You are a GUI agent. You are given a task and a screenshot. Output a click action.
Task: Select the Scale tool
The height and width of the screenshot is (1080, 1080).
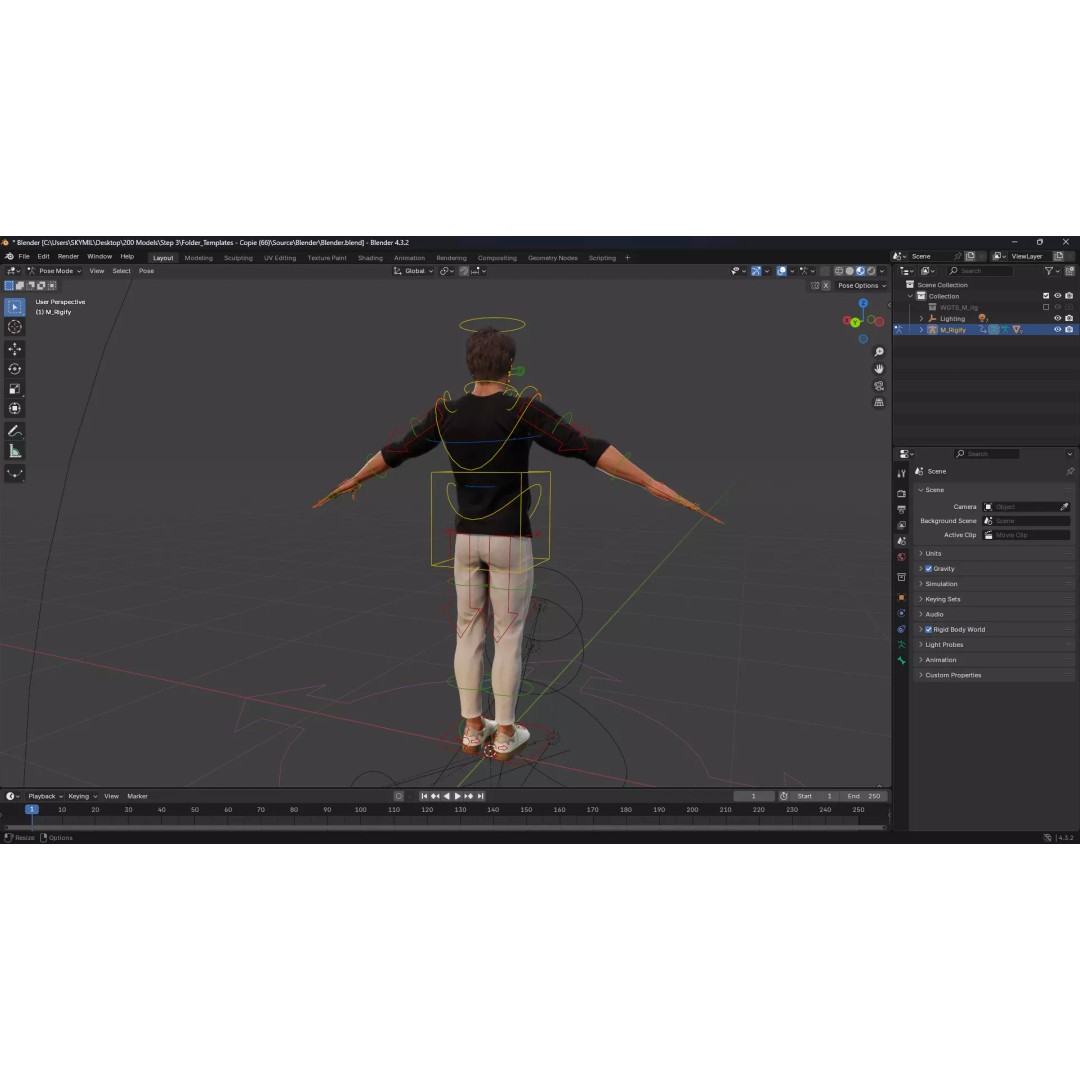point(14,389)
